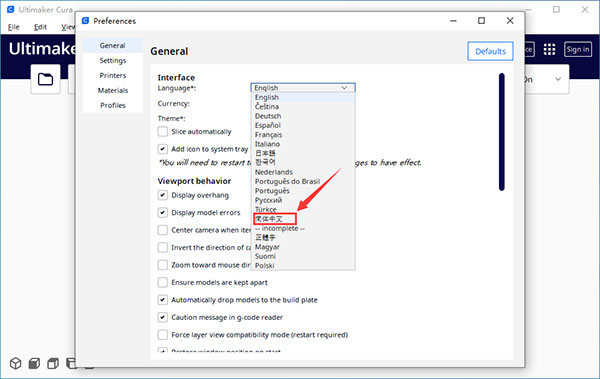The height and width of the screenshot is (379, 600).
Task: Select the red-highlighted Chinese language option
Action: pos(274,219)
